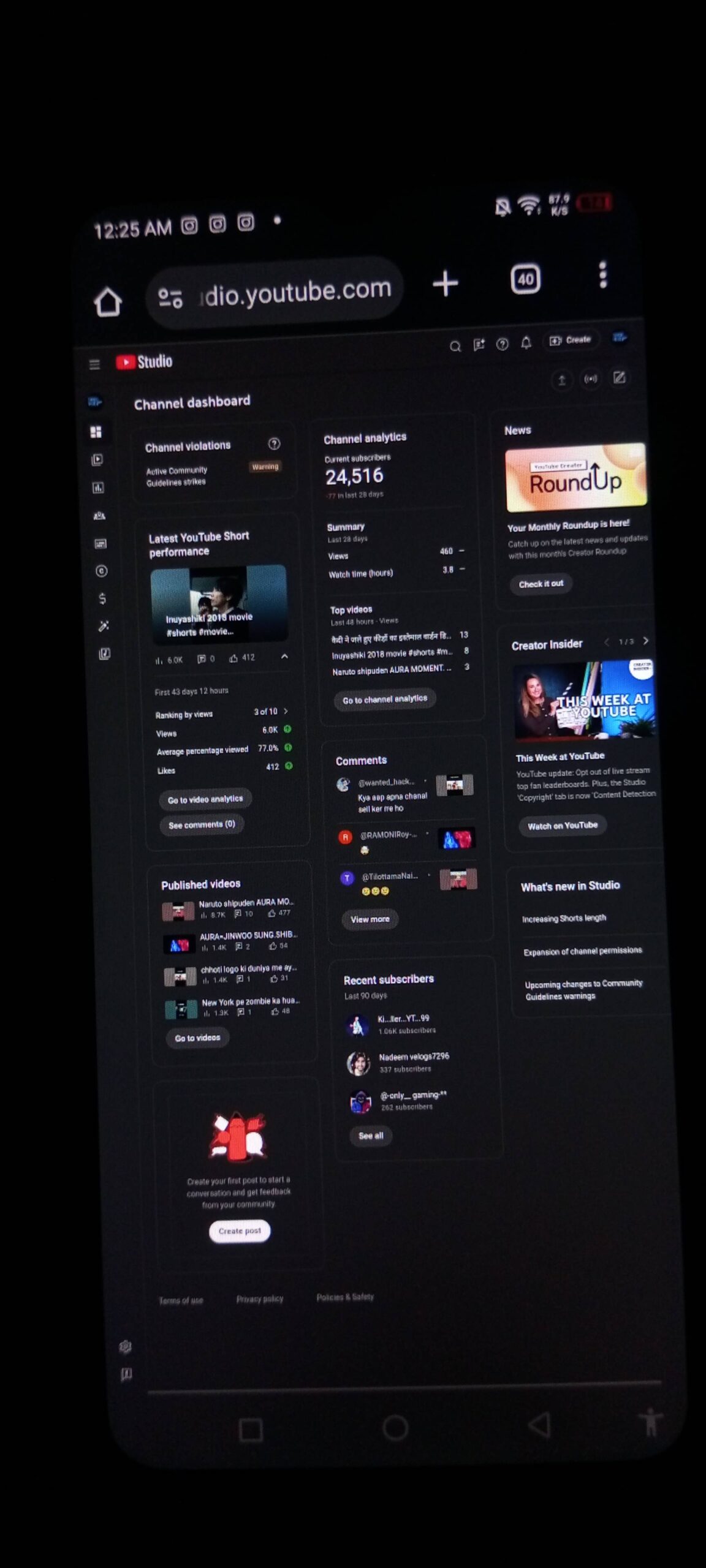The width and height of the screenshot is (706, 1568).
Task: Open the Inuyashiki 2018 movie Short thumbnail
Action: pos(219,603)
